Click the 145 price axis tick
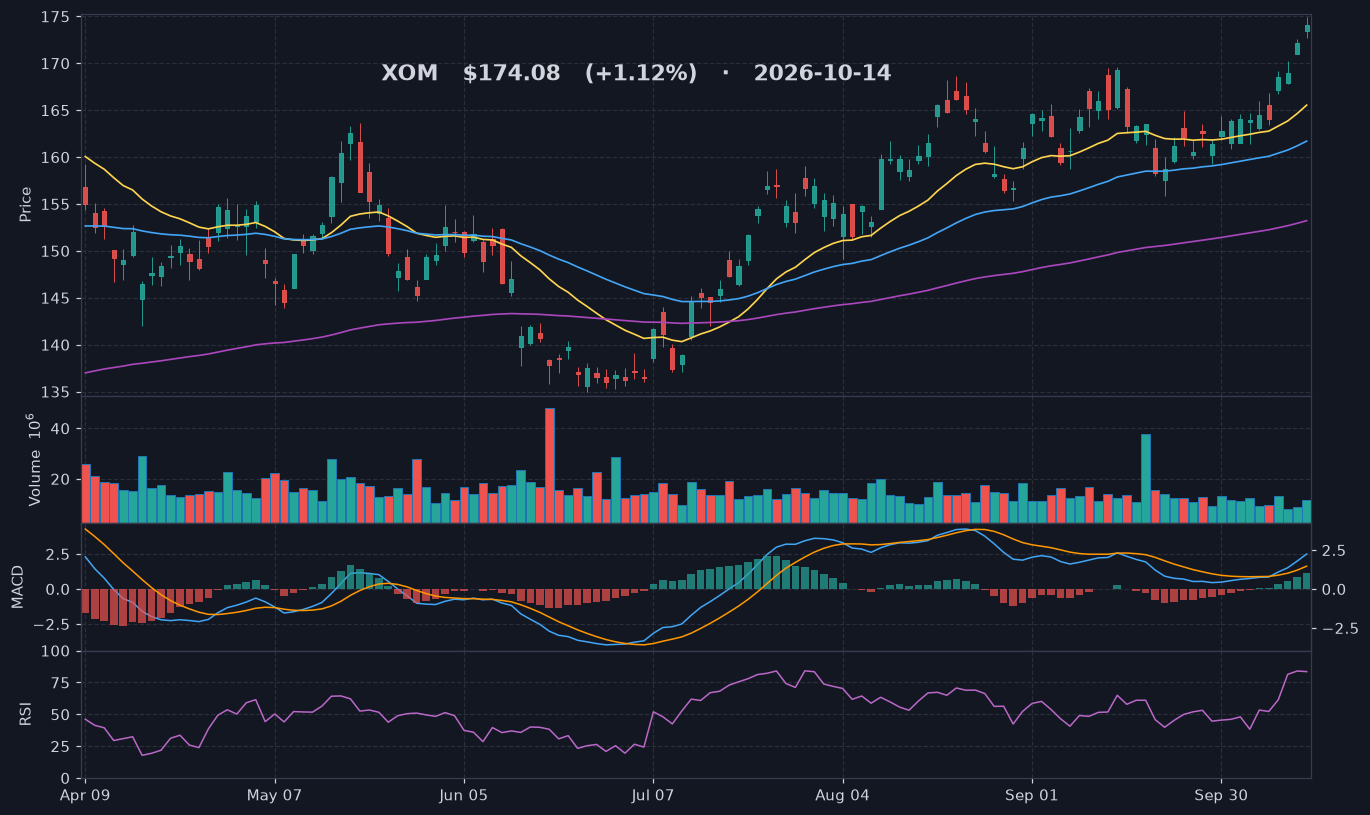The width and height of the screenshot is (1370, 815). [56, 299]
